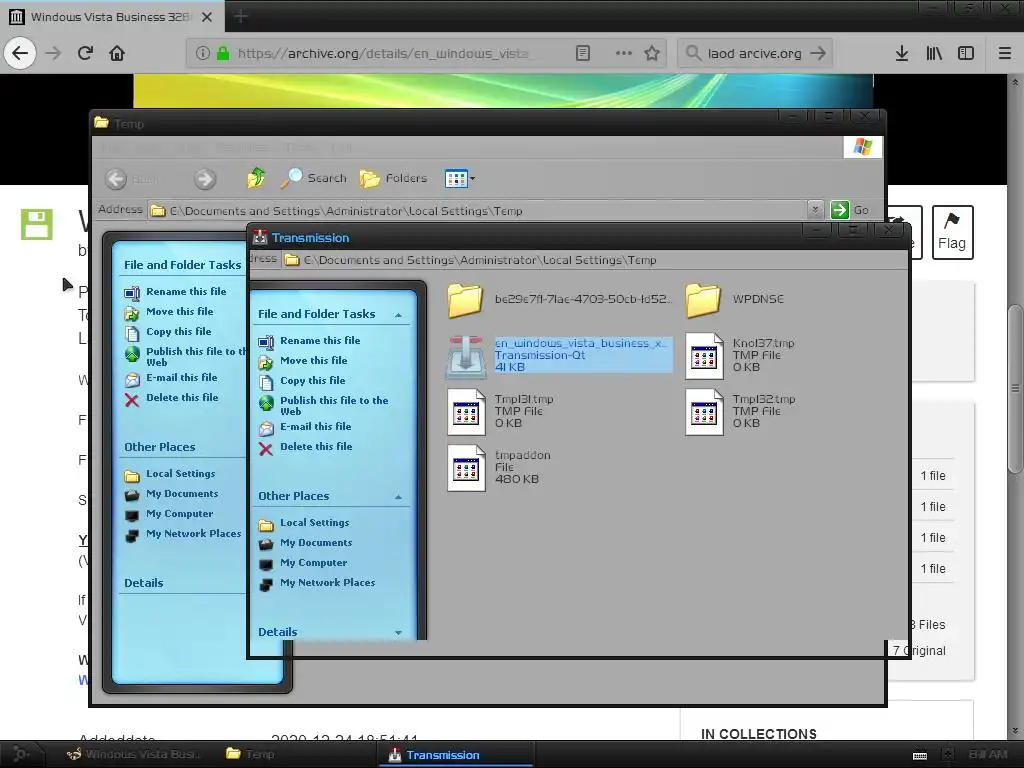Select the WPDNSE folder
The image size is (1024, 768).
735,299
